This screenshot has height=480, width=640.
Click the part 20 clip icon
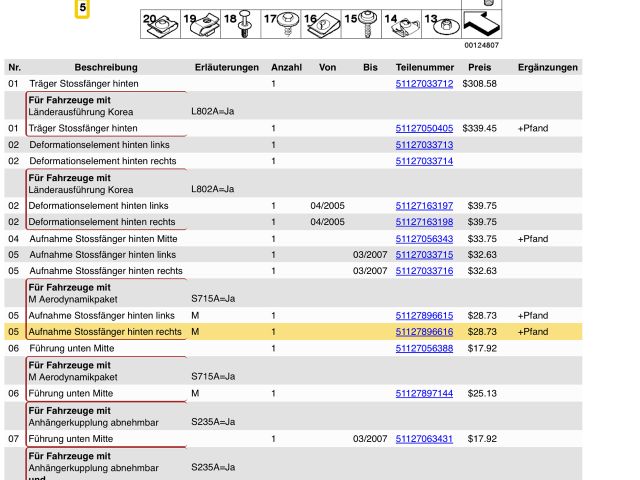coord(159,22)
